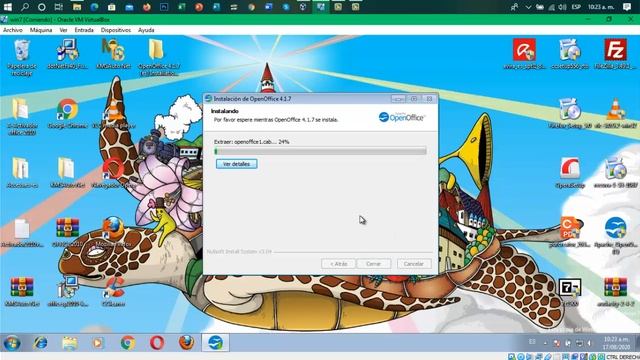Open the VirtualBox Dispositivos menu
The height and width of the screenshot is (360, 640).
(x=116, y=30)
